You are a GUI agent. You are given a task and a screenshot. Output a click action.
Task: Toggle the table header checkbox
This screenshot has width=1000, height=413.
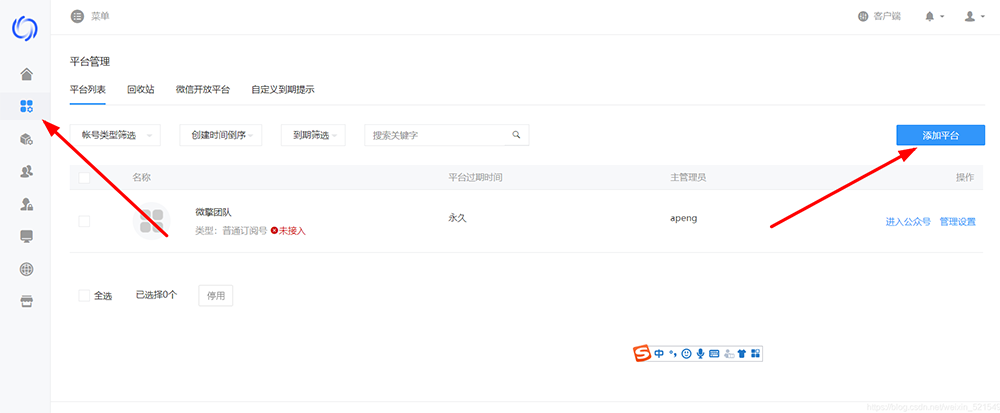[x=84, y=177]
